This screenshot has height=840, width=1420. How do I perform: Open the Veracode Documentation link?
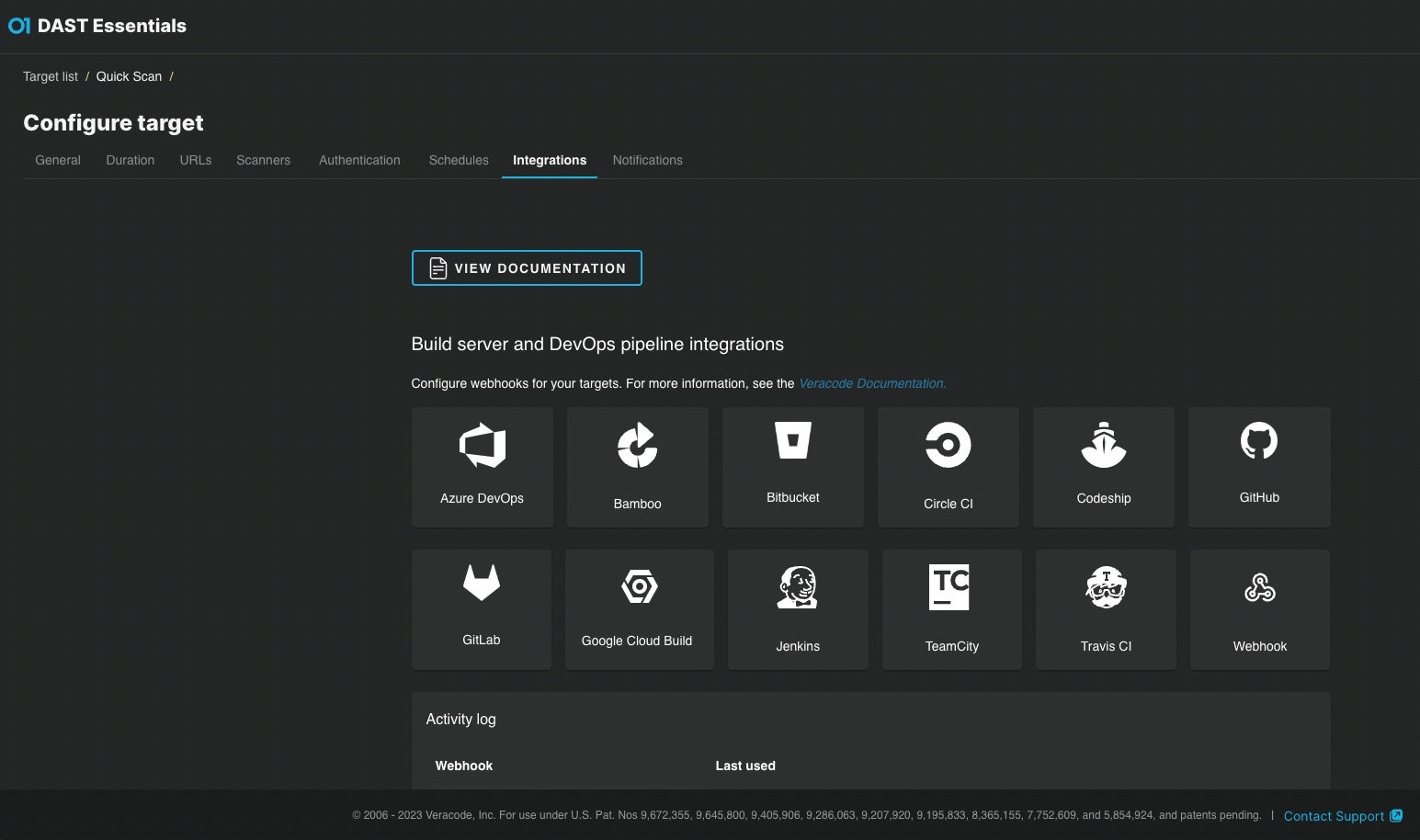[x=872, y=383]
